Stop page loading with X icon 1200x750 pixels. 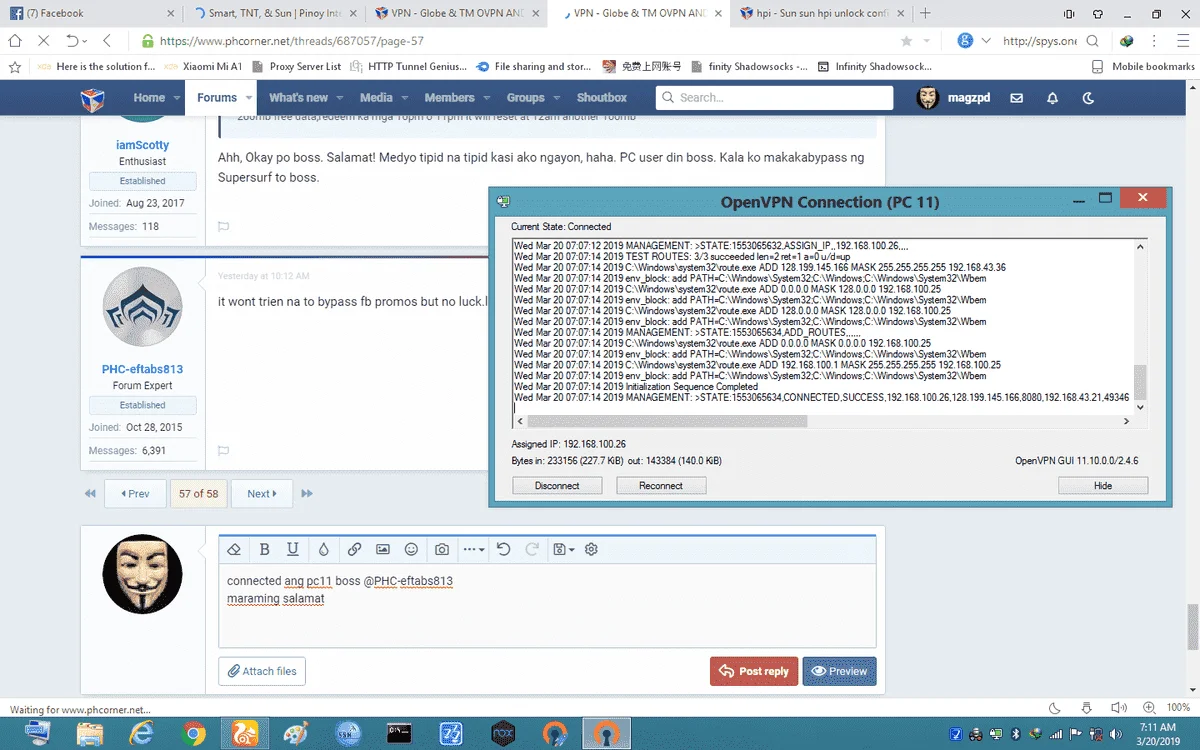(x=44, y=41)
